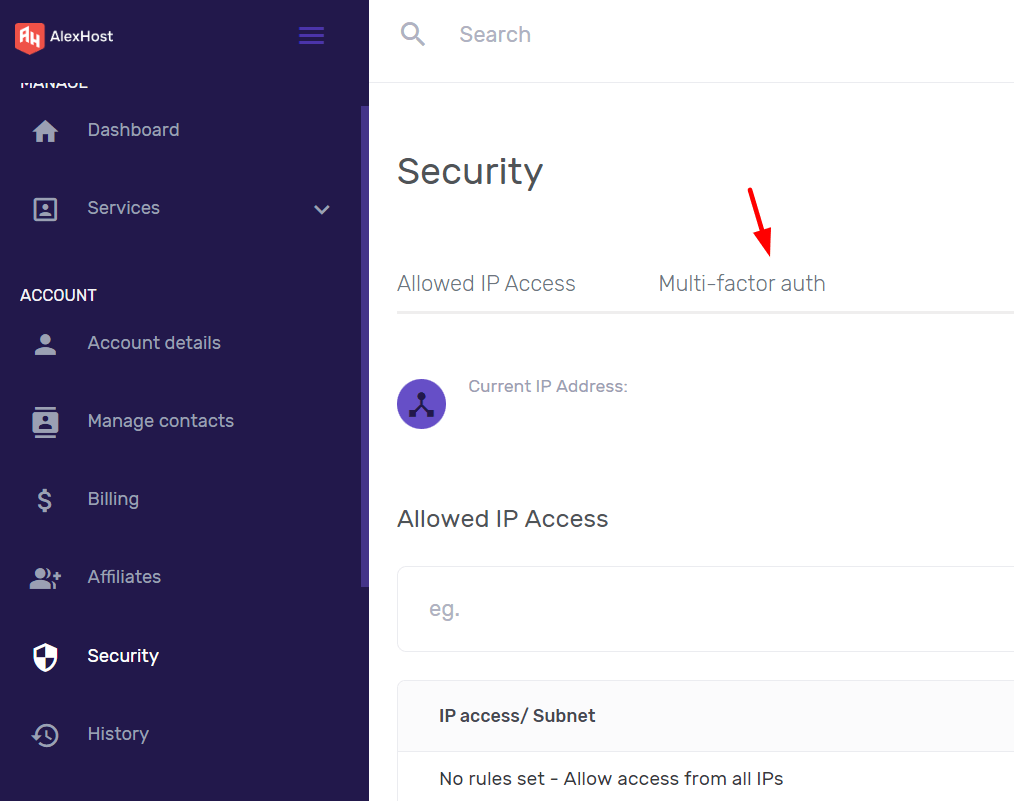1014x801 pixels.
Task: Click the Security shield icon
Action: [x=45, y=657]
